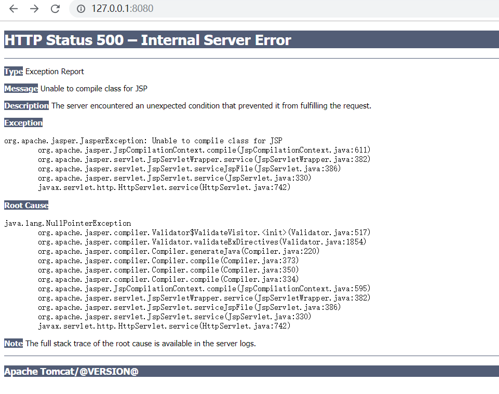Click the description sentence about unexpected condition

point(211,106)
